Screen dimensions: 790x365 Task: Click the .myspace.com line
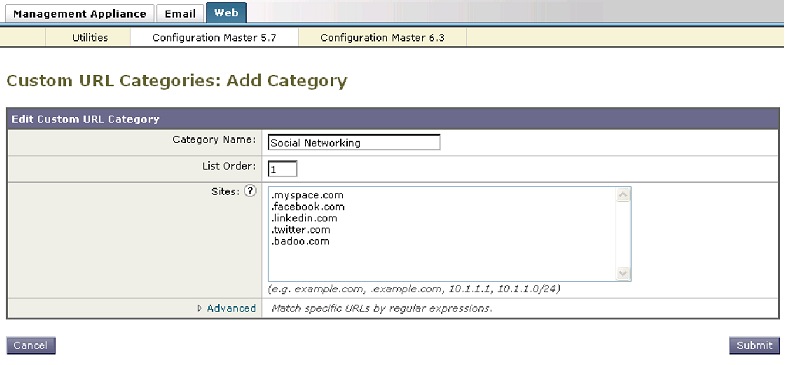point(307,195)
